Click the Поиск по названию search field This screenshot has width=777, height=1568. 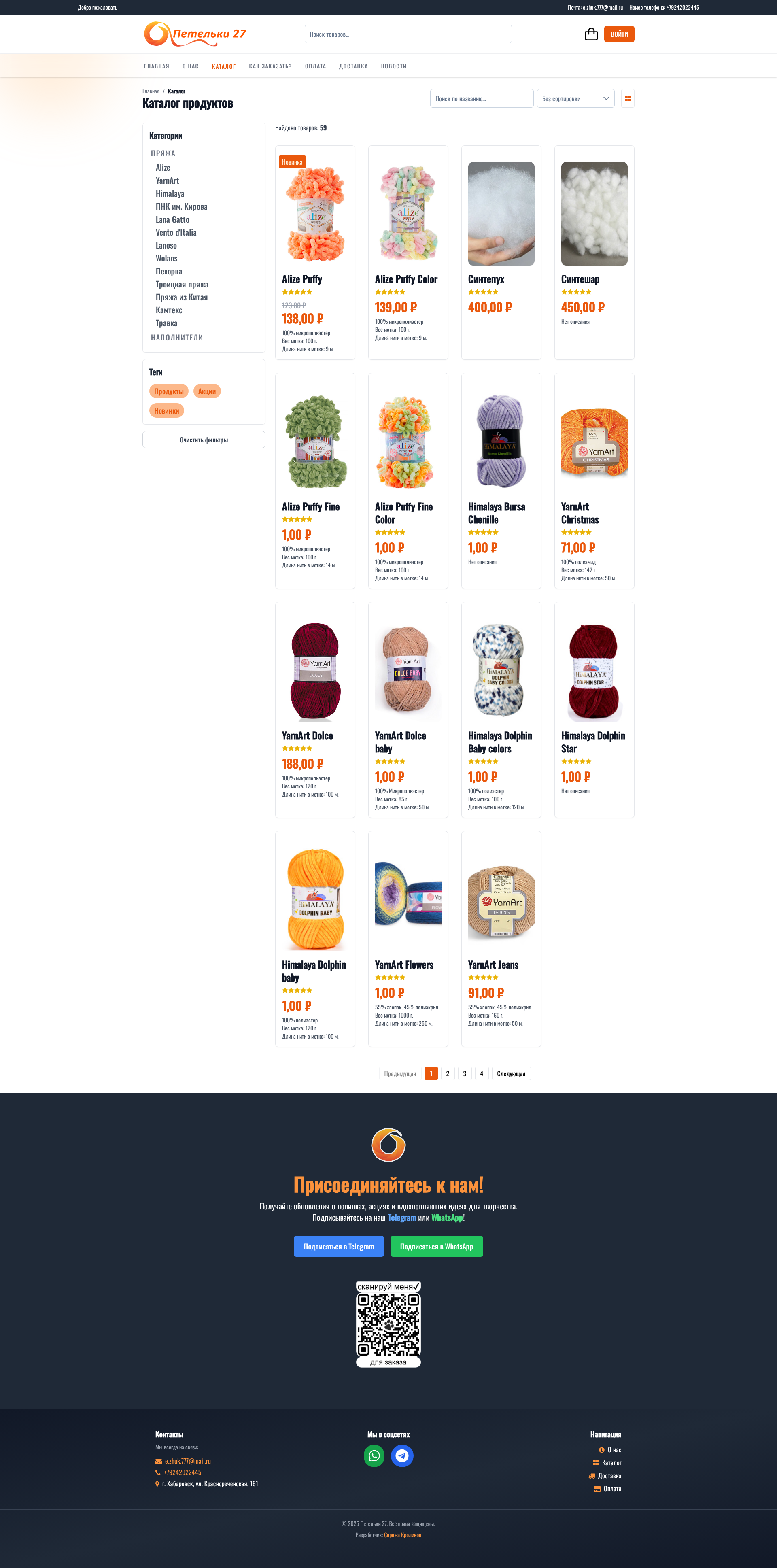click(x=482, y=99)
